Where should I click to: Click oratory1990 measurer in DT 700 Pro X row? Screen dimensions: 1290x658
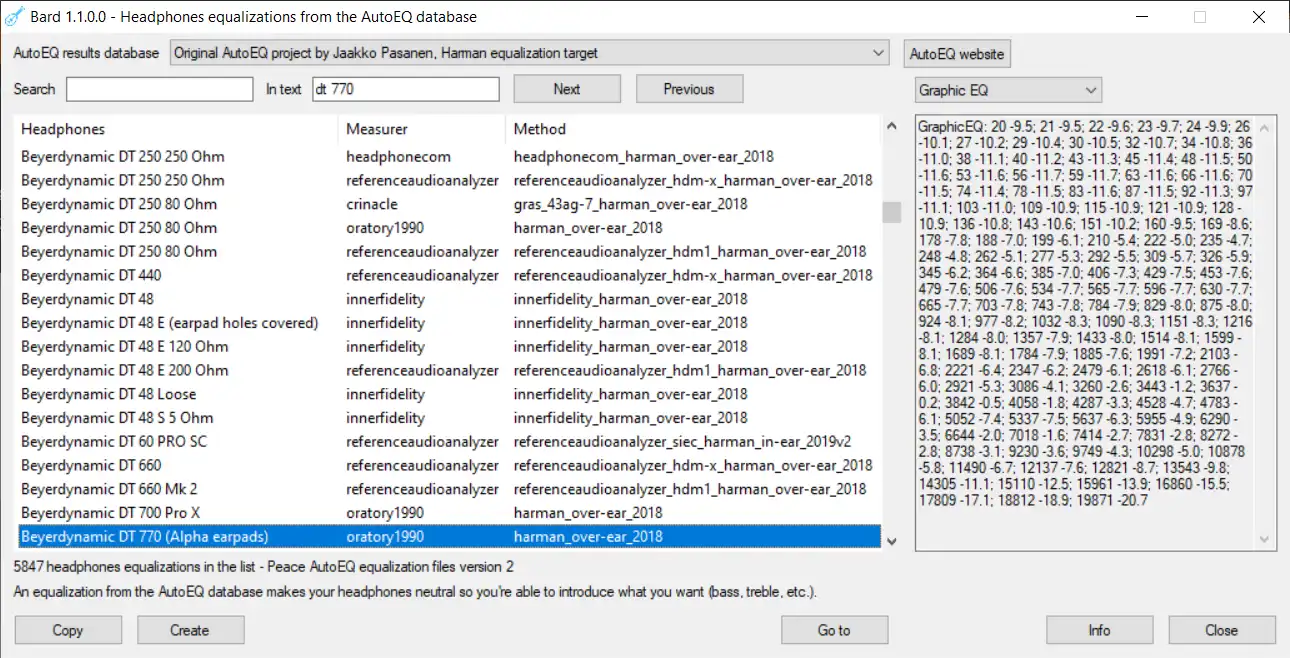[385, 513]
